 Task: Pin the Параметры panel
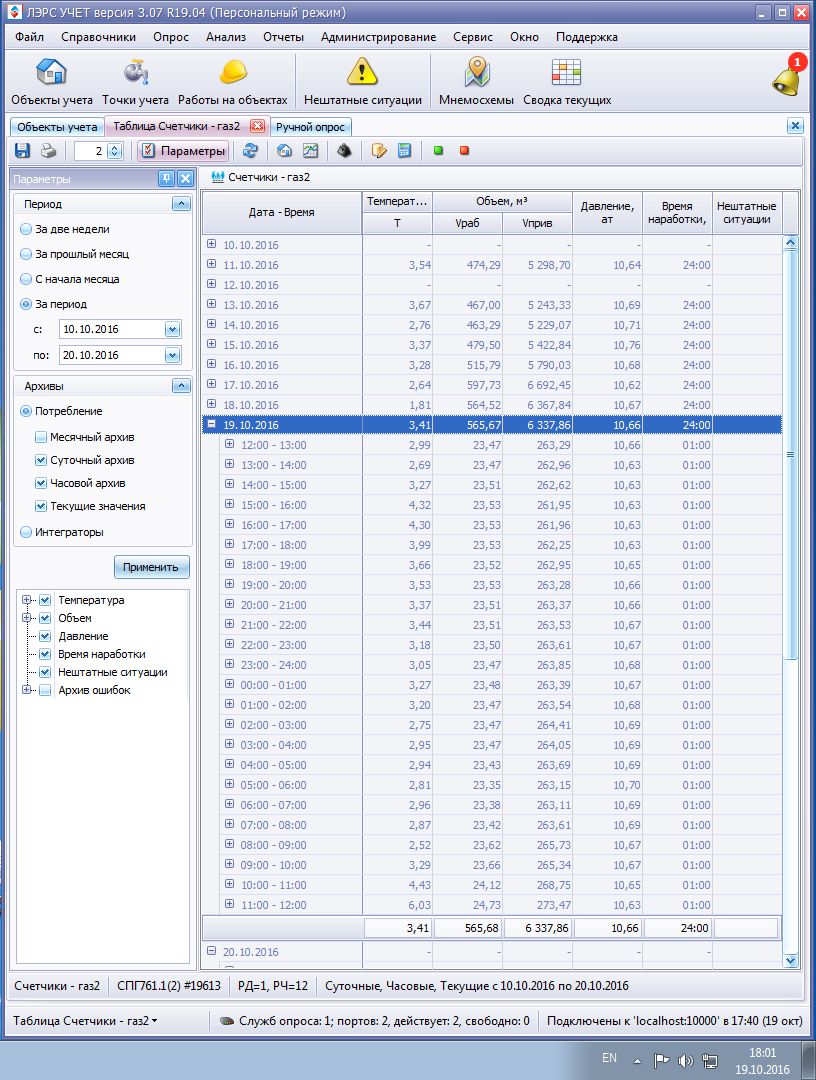pyautogui.click(x=166, y=179)
